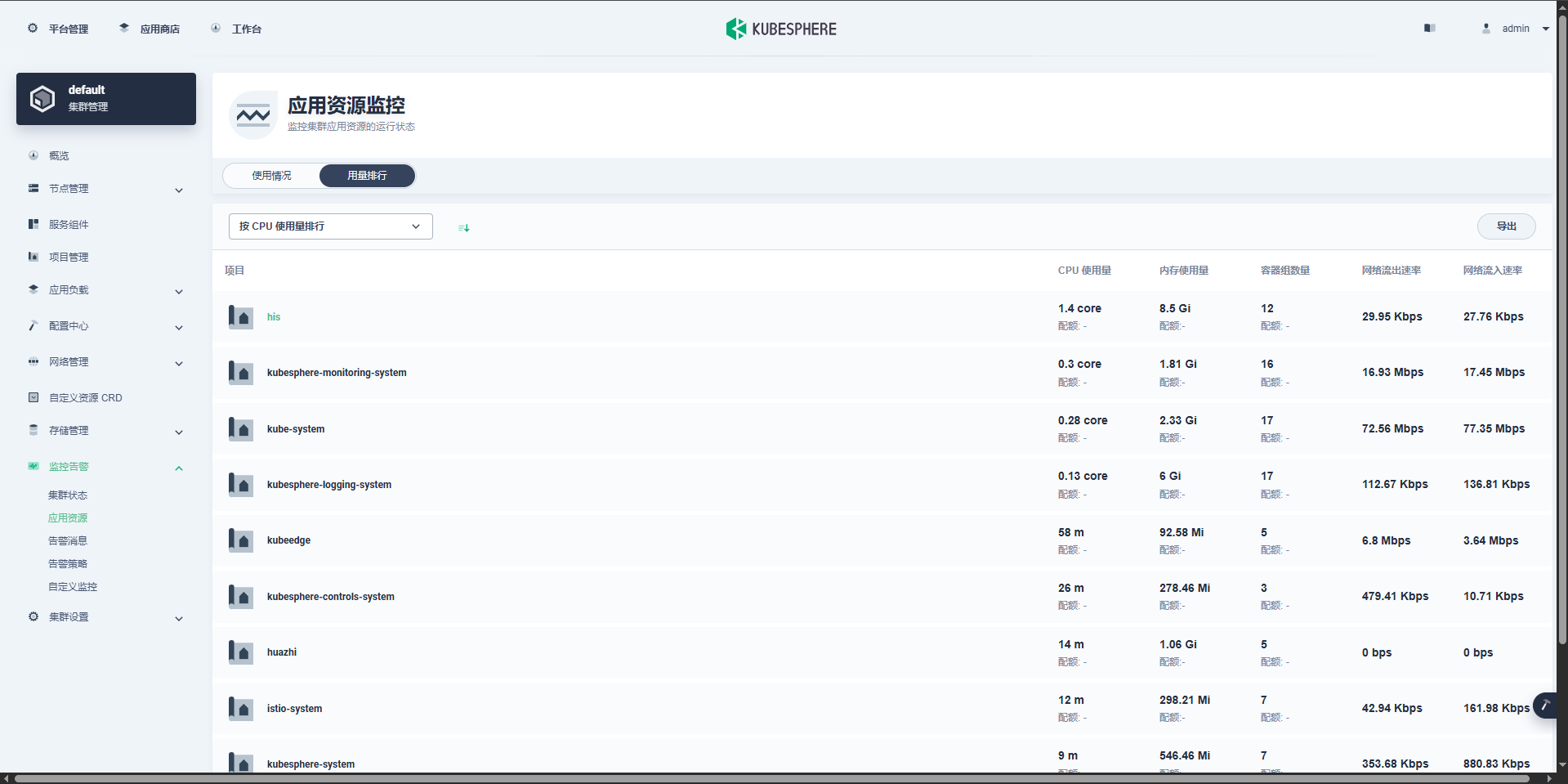
Task: Click the 项目管理 sidebar icon
Action: coord(34,257)
